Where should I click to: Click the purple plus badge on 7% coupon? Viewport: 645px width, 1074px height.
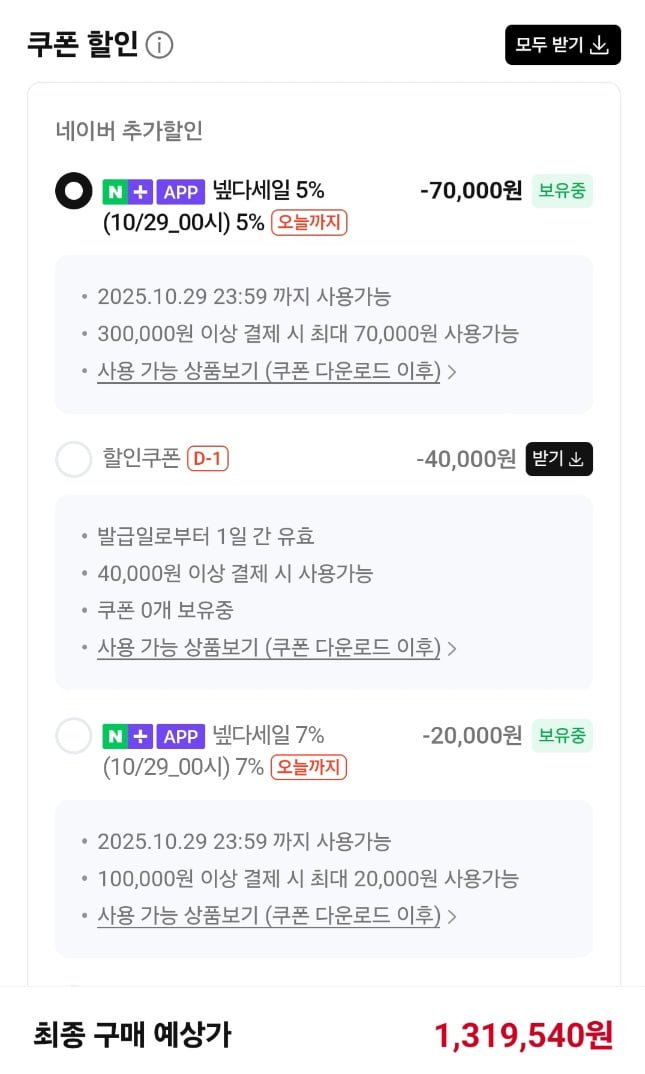141,736
